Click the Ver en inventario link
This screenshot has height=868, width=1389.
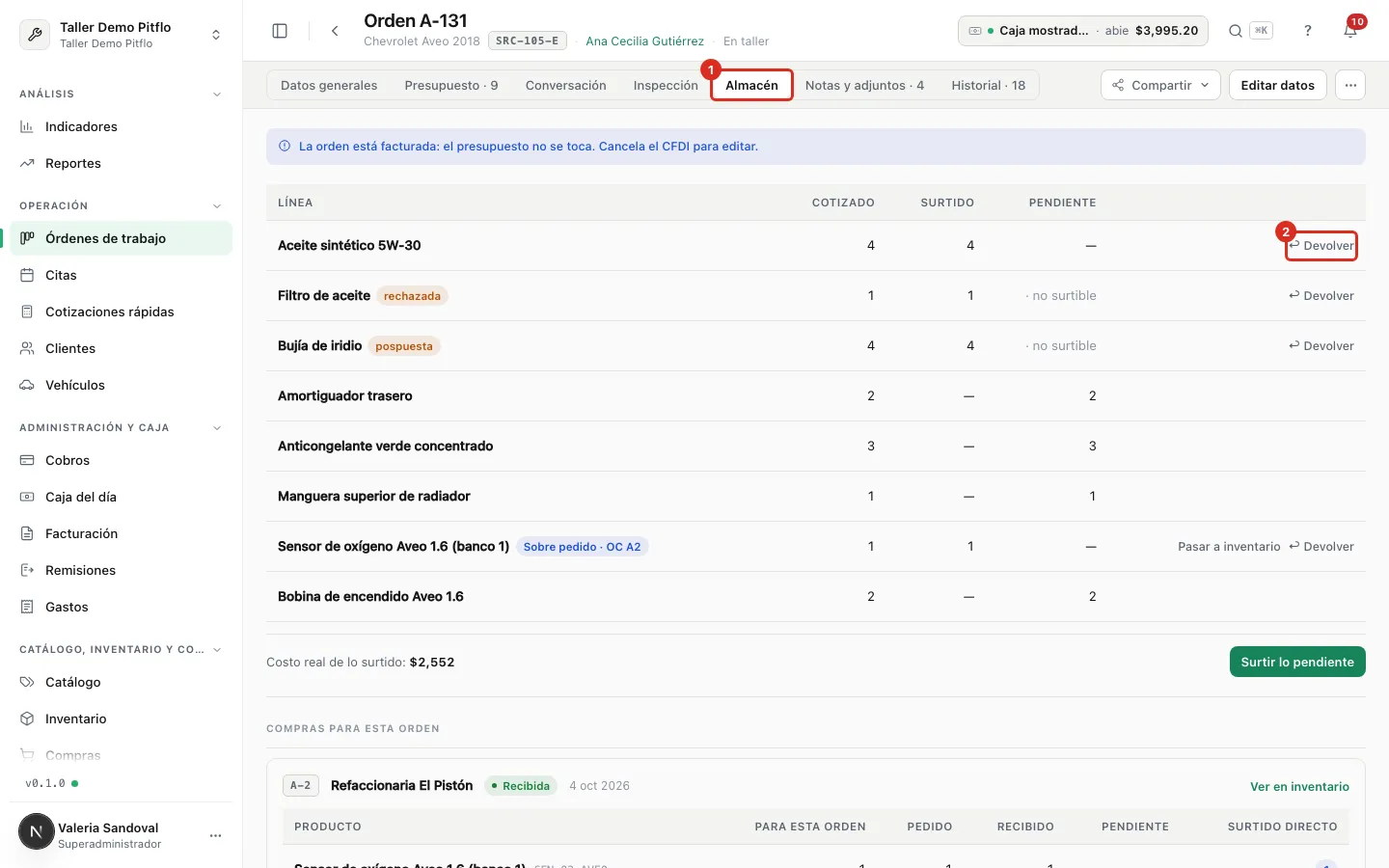1299,786
